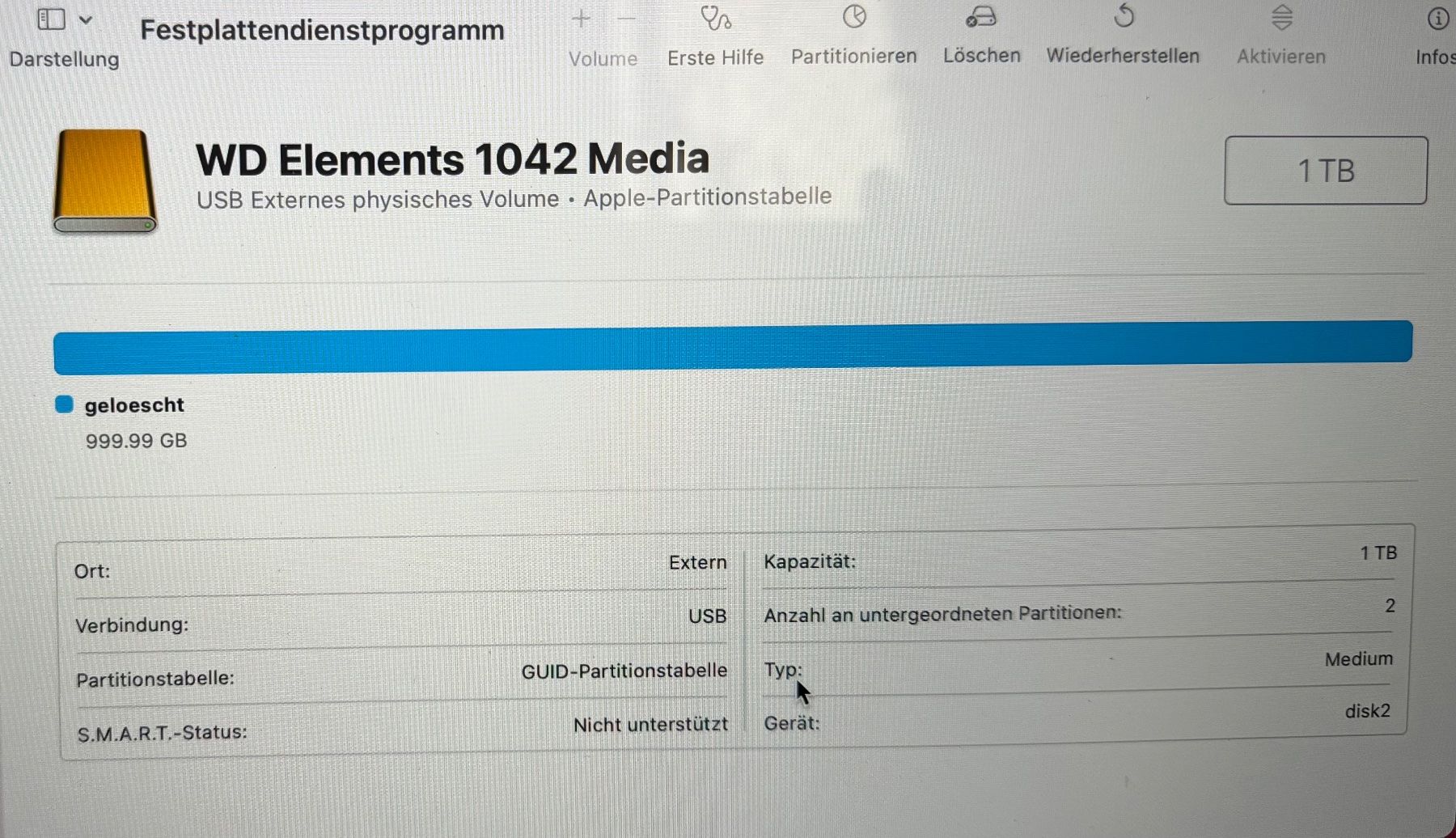Click the Partitionstabelle label
The width and height of the screenshot is (1456, 838).
pos(155,679)
